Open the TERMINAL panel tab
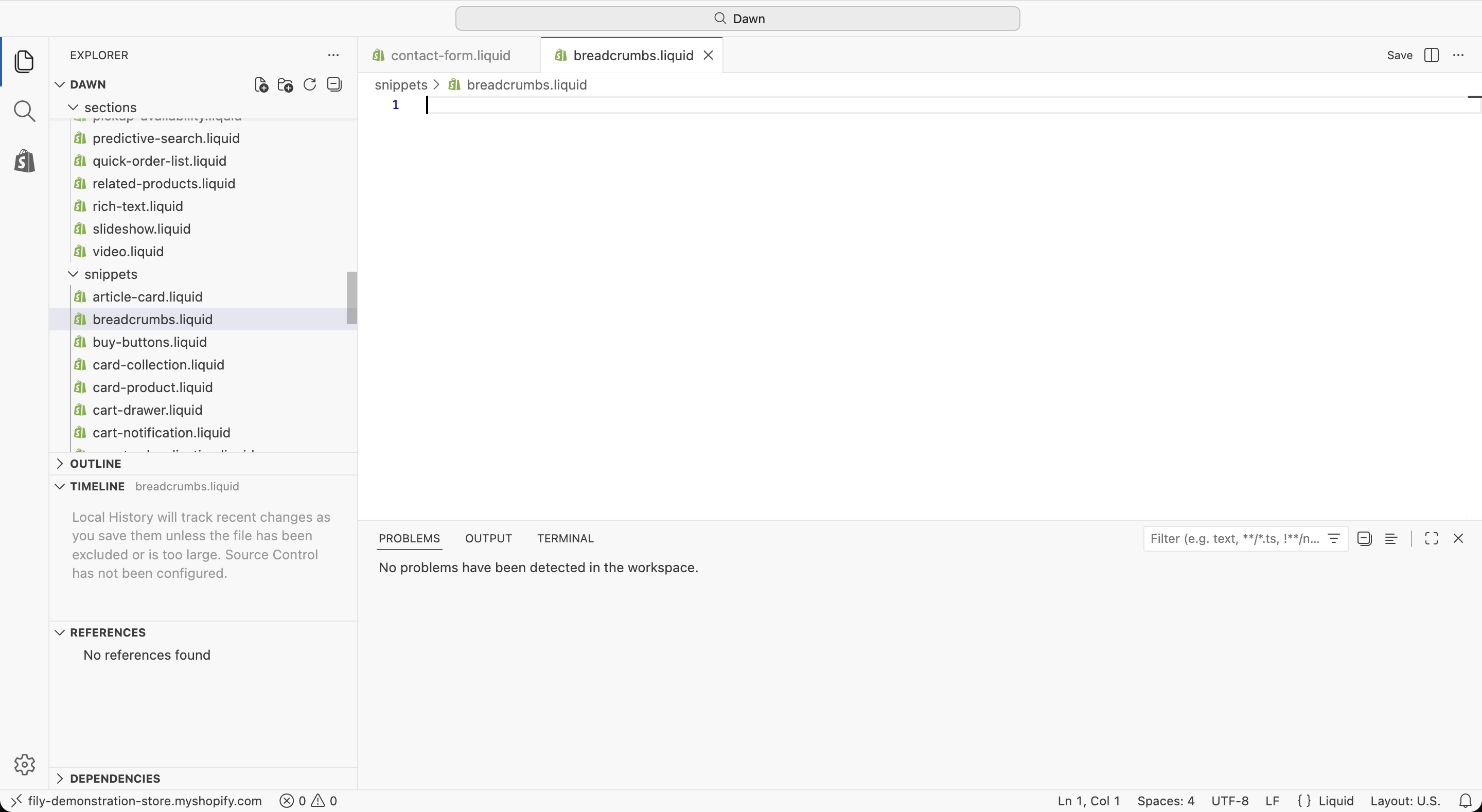The height and width of the screenshot is (812, 1482). tap(565, 539)
